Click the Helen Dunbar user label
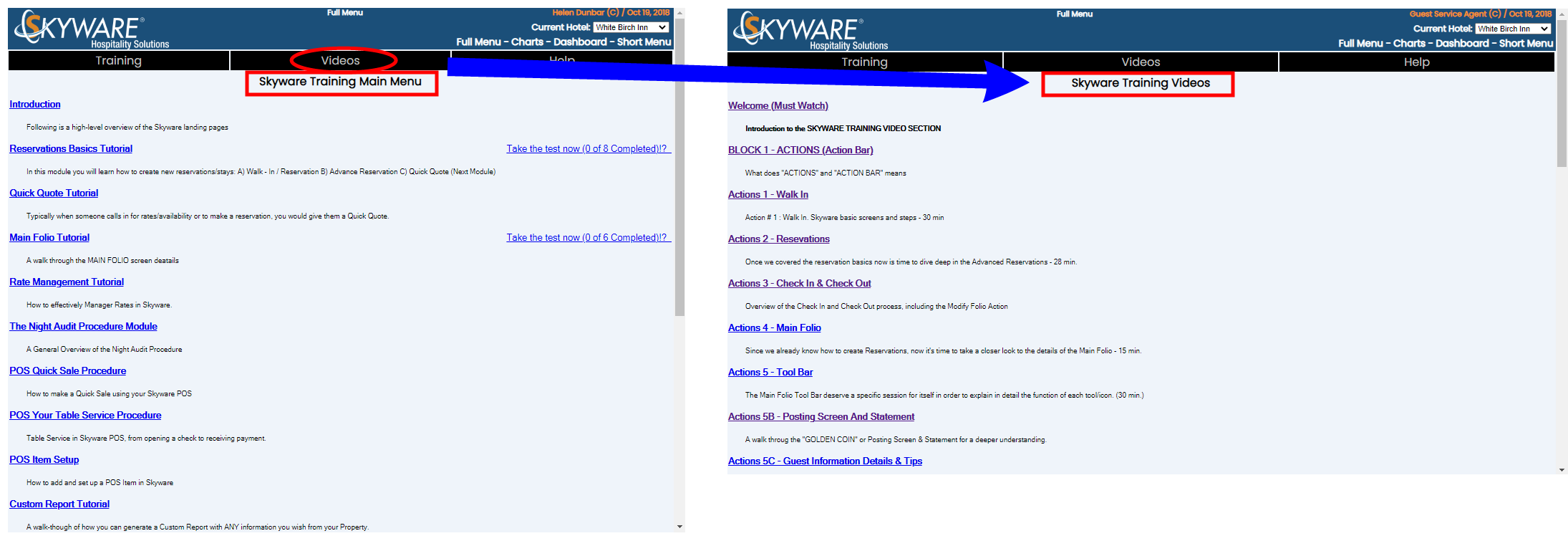This screenshot has width=1568, height=541. click(611, 13)
